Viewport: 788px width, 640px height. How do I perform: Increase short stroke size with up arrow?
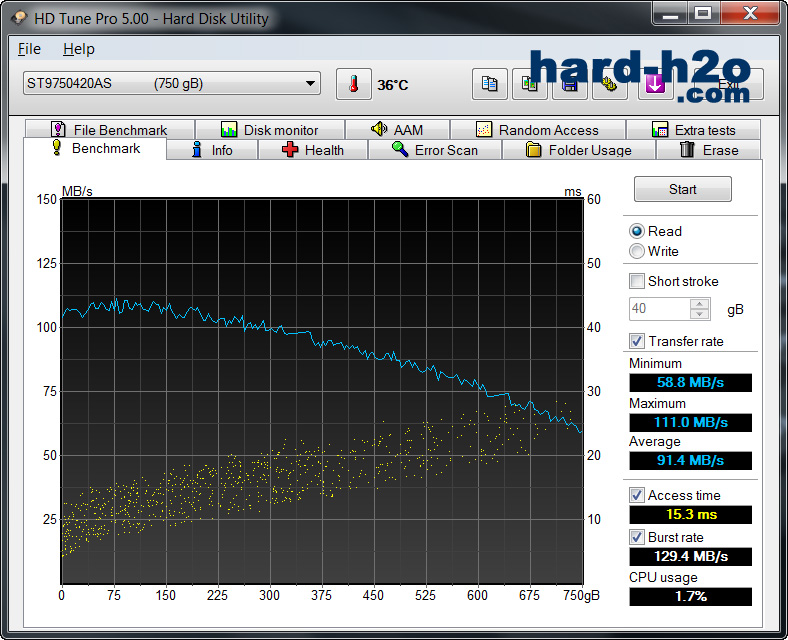coord(700,303)
